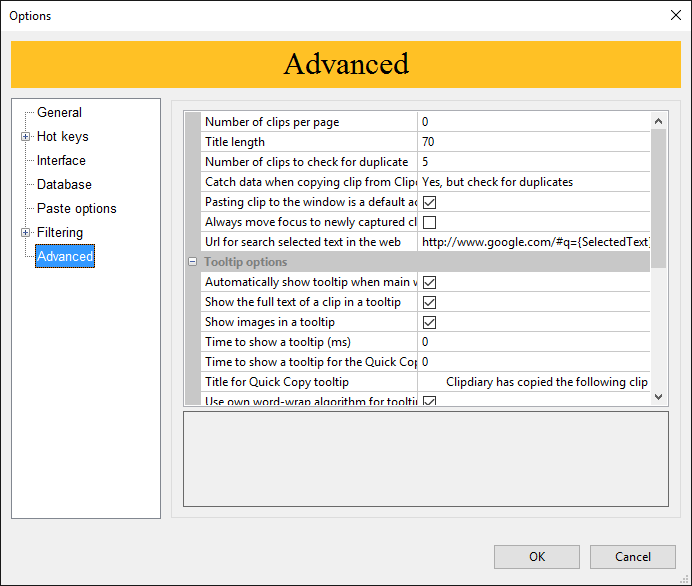692x586 pixels.
Task: Go to Paste options page
Action: point(76,209)
